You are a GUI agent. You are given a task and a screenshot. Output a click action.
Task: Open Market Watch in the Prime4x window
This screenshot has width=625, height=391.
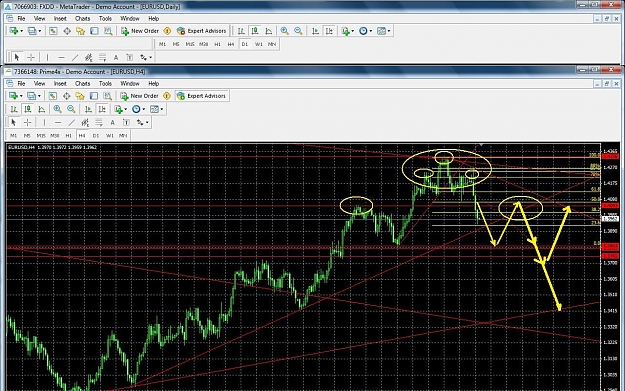coord(53,96)
